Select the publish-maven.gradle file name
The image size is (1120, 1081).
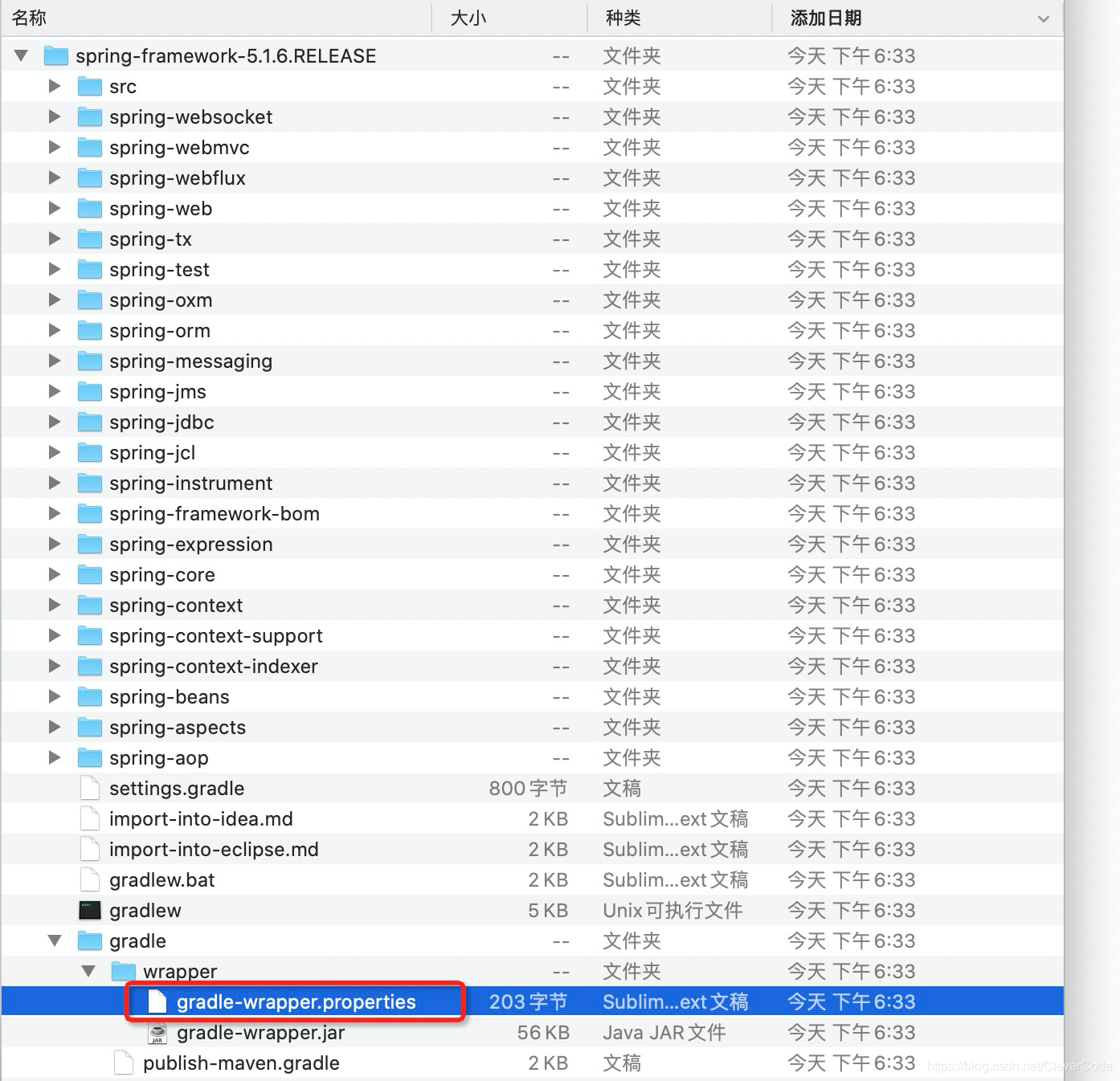(241, 1063)
